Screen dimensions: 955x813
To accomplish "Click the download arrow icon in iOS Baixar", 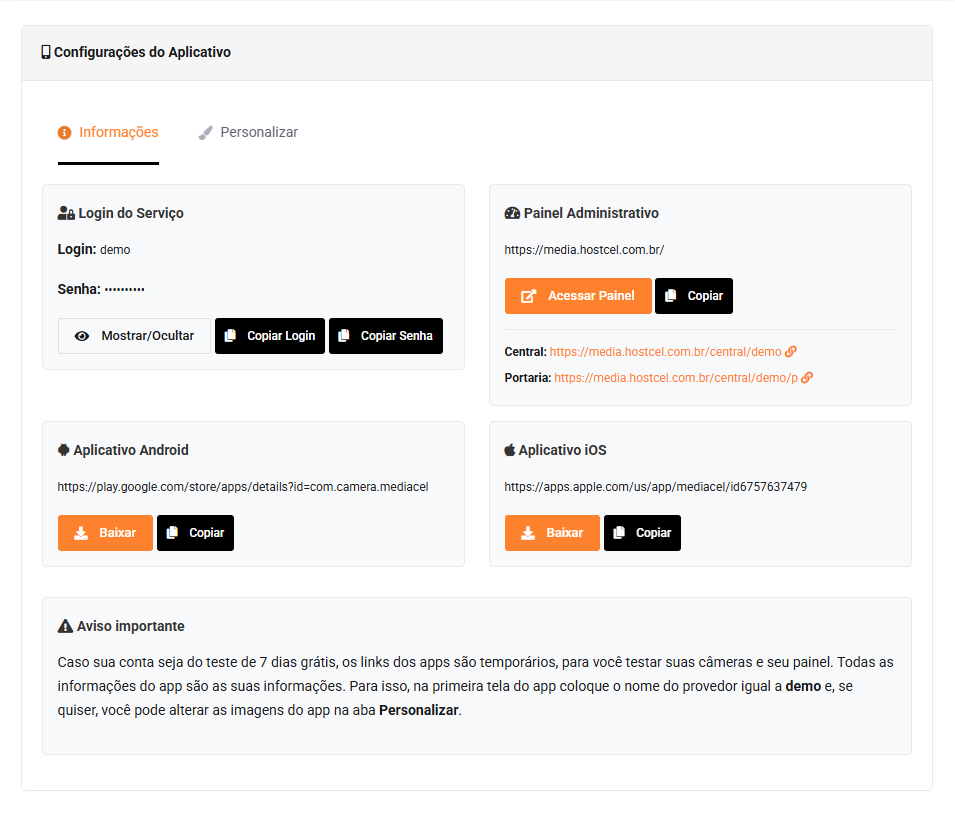I will click(528, 533).
